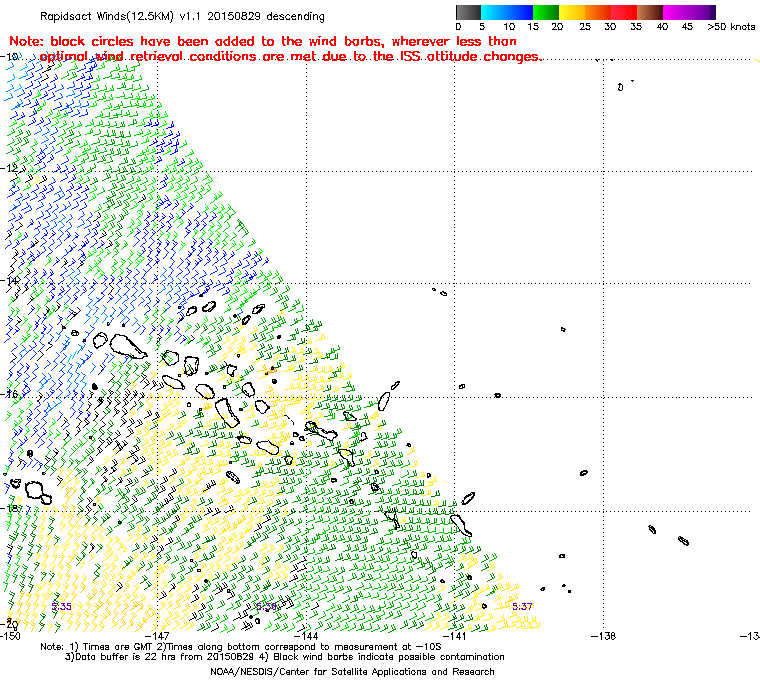Click the -141 longitude axis label
This screenshot has height=688, width=760.
455,636
